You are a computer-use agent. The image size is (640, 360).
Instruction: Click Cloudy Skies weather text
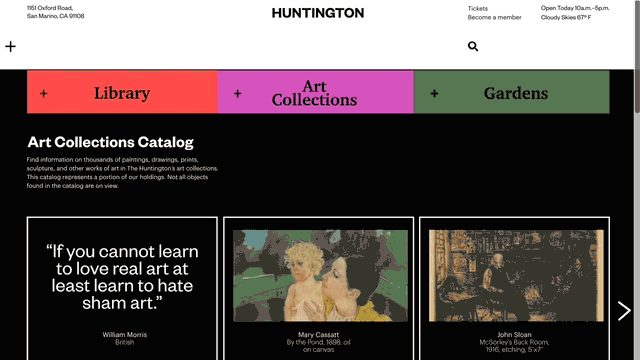[x=566, y=17]
